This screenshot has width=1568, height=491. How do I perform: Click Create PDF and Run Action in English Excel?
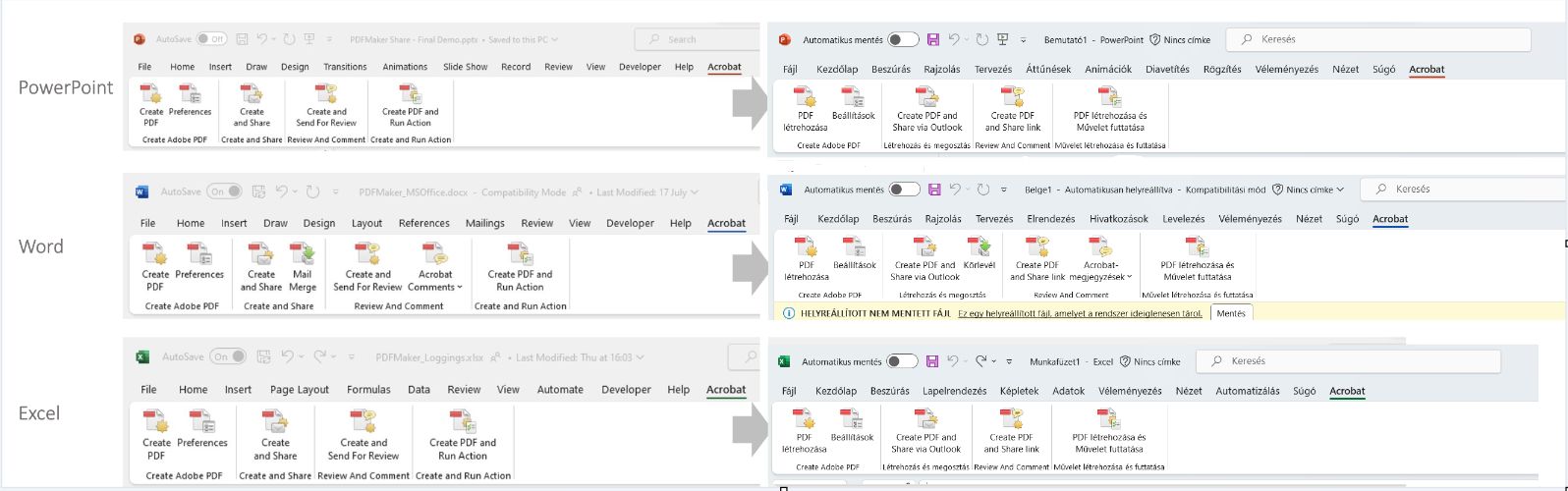pos(463,435)
